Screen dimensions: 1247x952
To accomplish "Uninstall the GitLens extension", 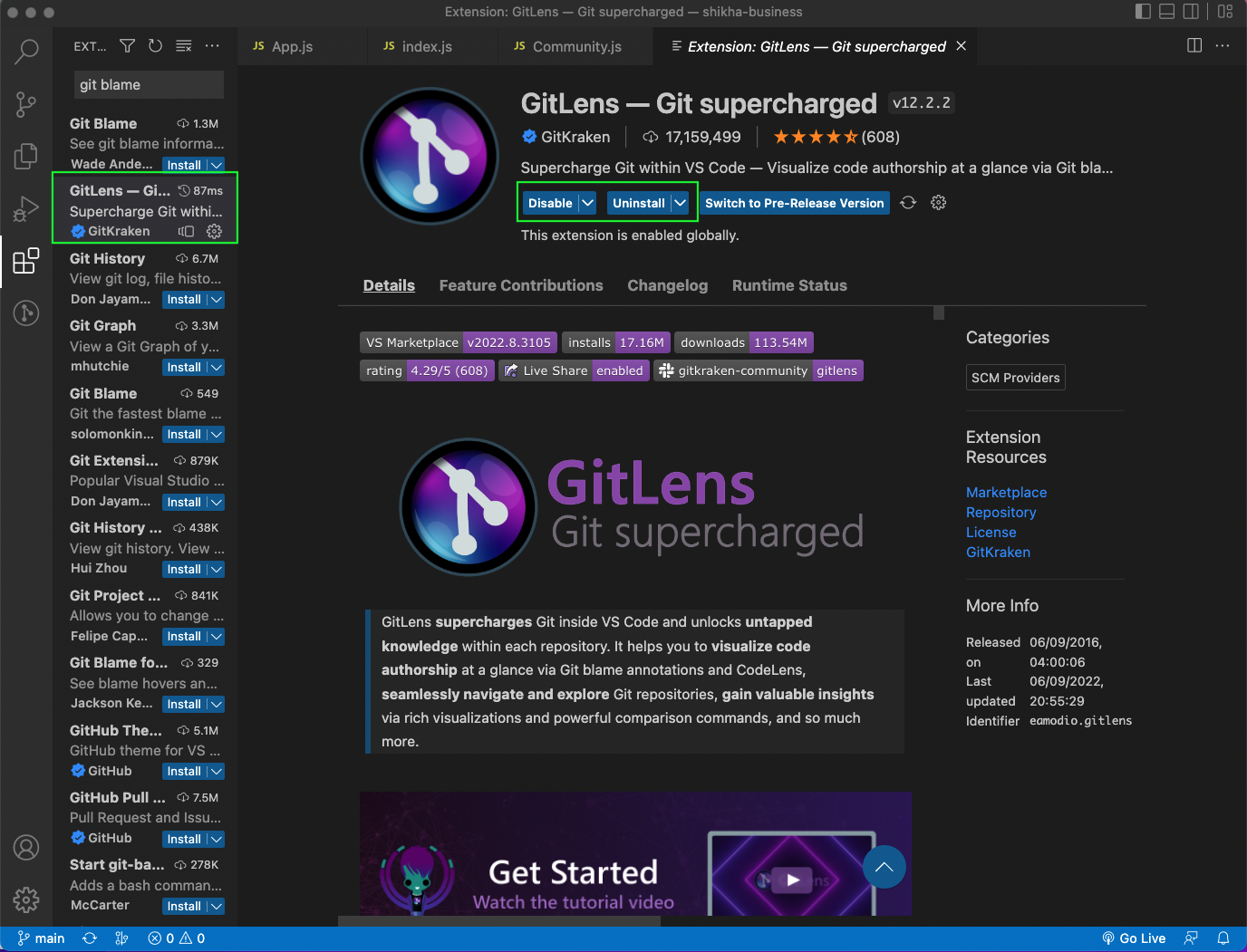I will 639,203.
